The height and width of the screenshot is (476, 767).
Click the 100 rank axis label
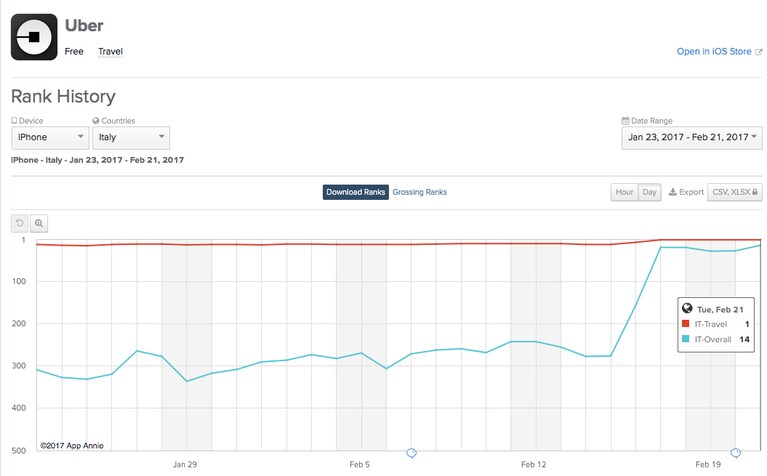click(x=19, y=281)
